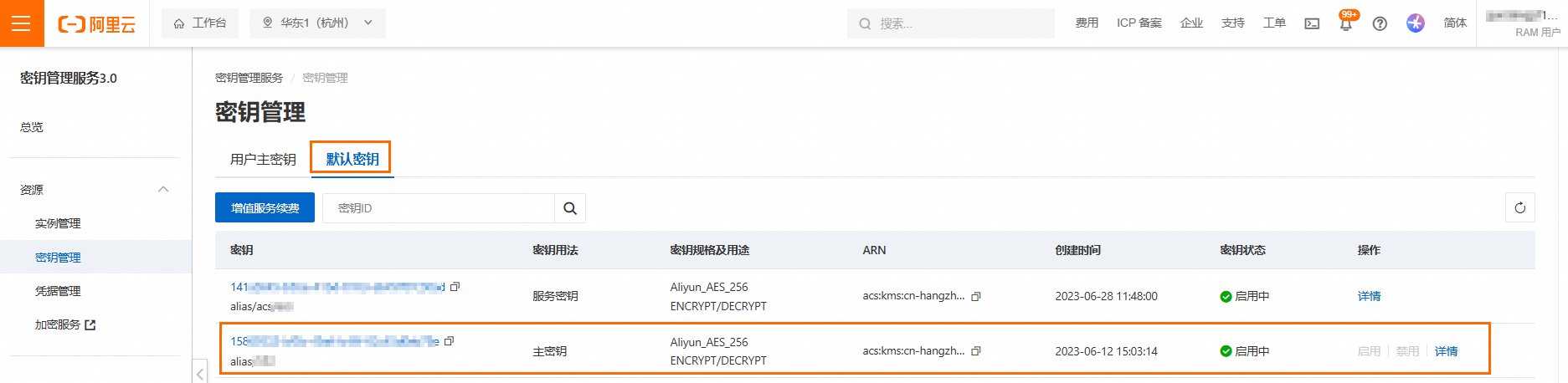Copy the key ID starting with 158
Viewport: 1568px width, 383px height.
click(450, 340)
